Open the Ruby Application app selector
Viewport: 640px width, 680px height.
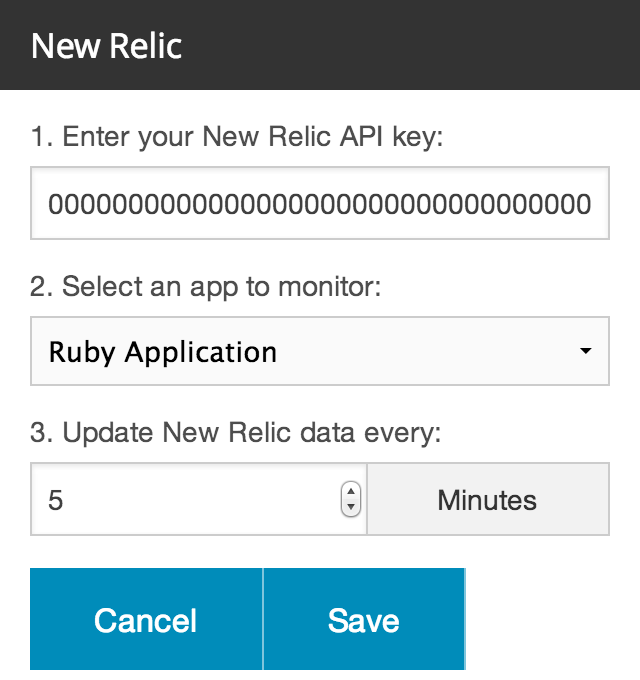tap(320, 351)
